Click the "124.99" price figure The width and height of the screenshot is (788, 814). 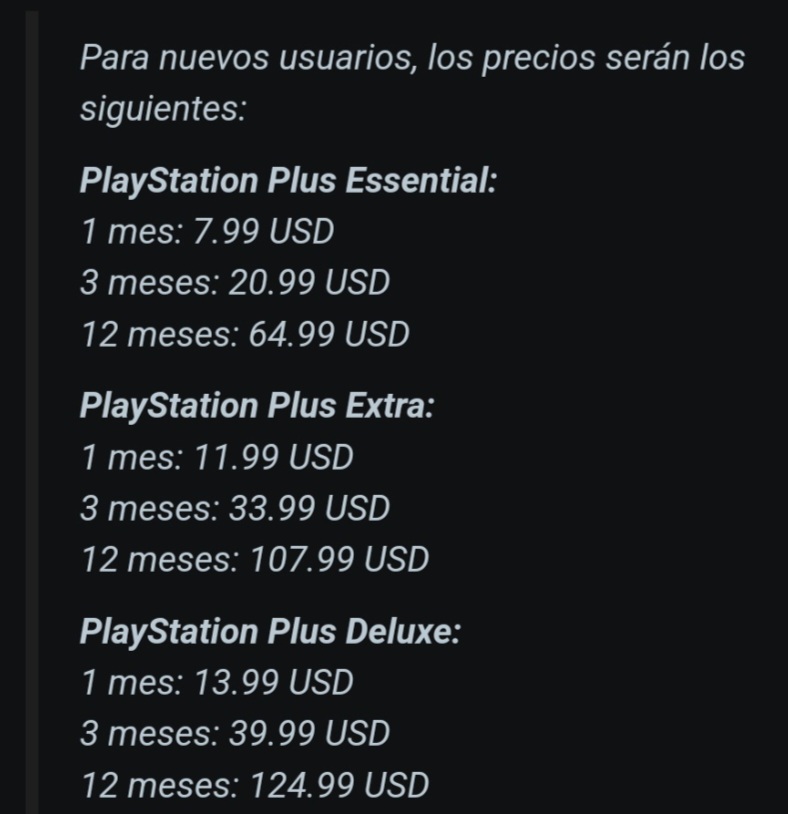point(303,785)
